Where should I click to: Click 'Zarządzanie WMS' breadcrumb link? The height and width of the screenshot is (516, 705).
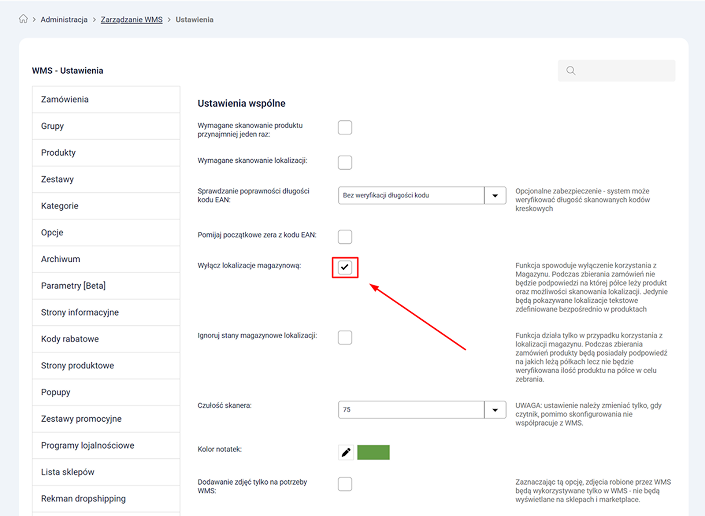tap(130, 19)
